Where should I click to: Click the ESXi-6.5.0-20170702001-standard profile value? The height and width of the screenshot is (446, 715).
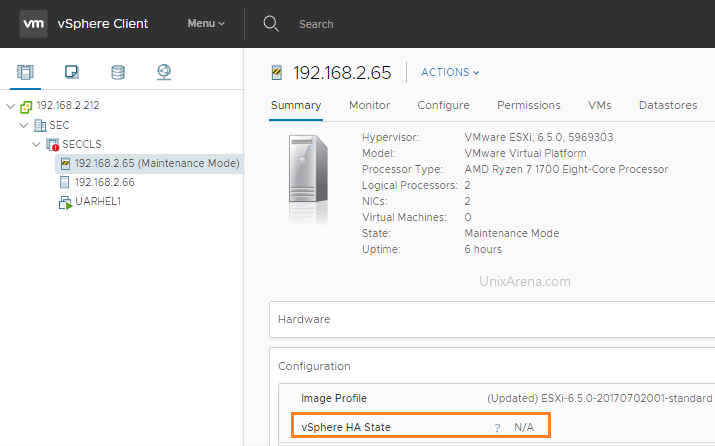tap(627, 398)
